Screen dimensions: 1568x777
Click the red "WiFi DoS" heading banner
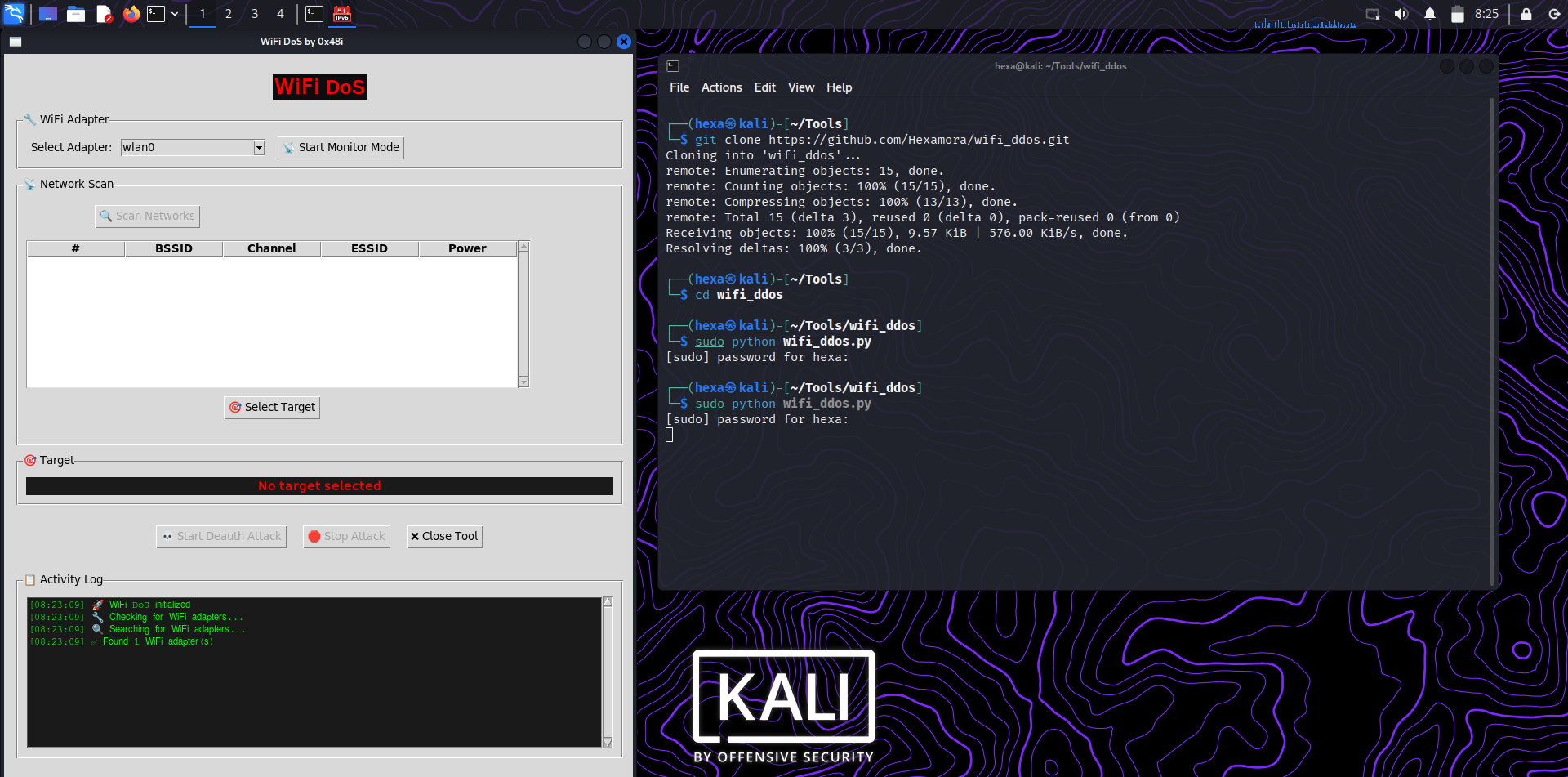click(319, 87)
